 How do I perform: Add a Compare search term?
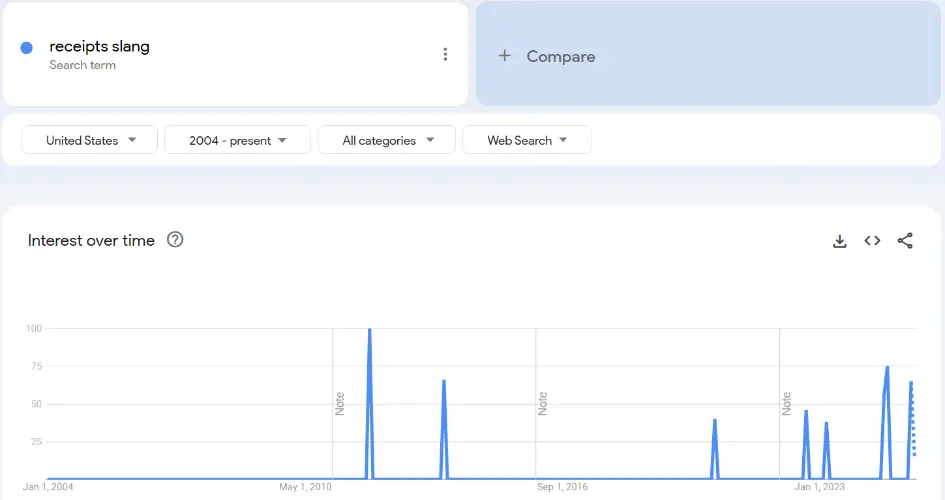708,54
